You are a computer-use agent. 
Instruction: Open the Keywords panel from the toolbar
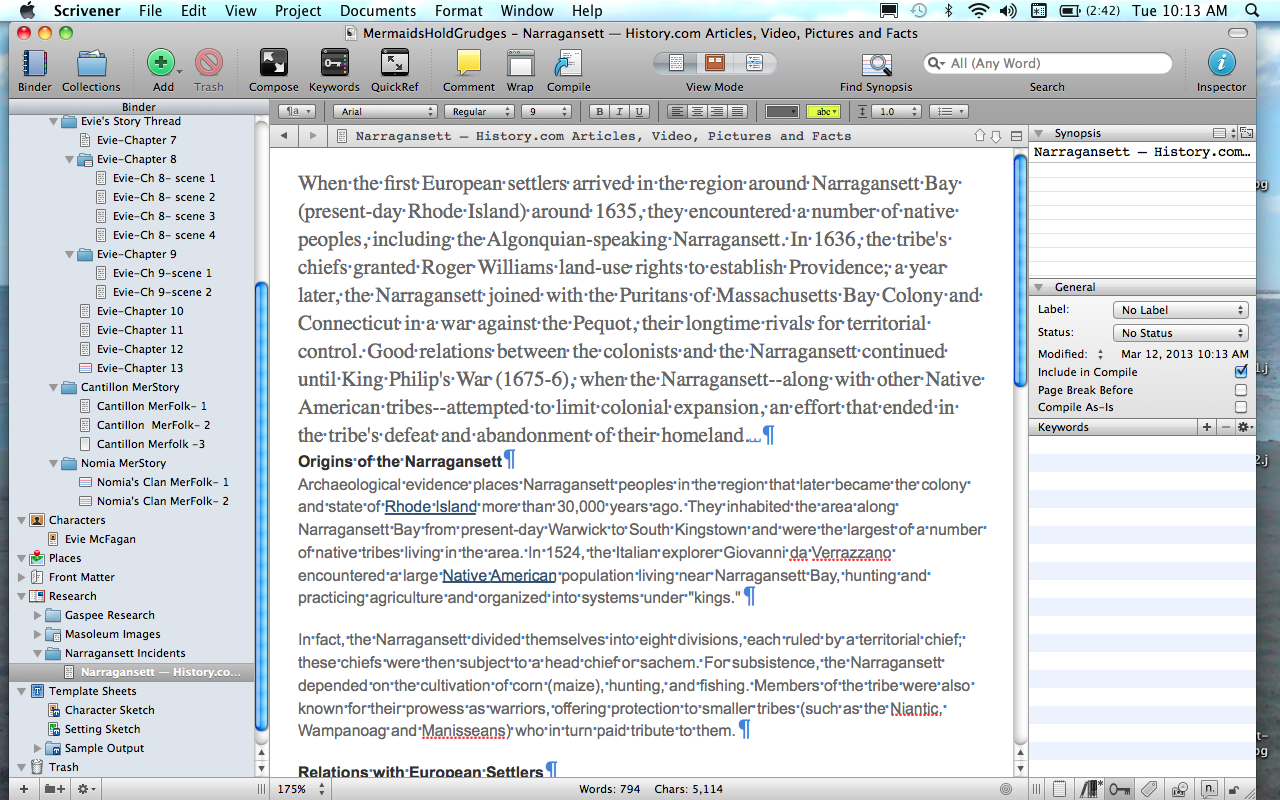click(x=334, y=64)
